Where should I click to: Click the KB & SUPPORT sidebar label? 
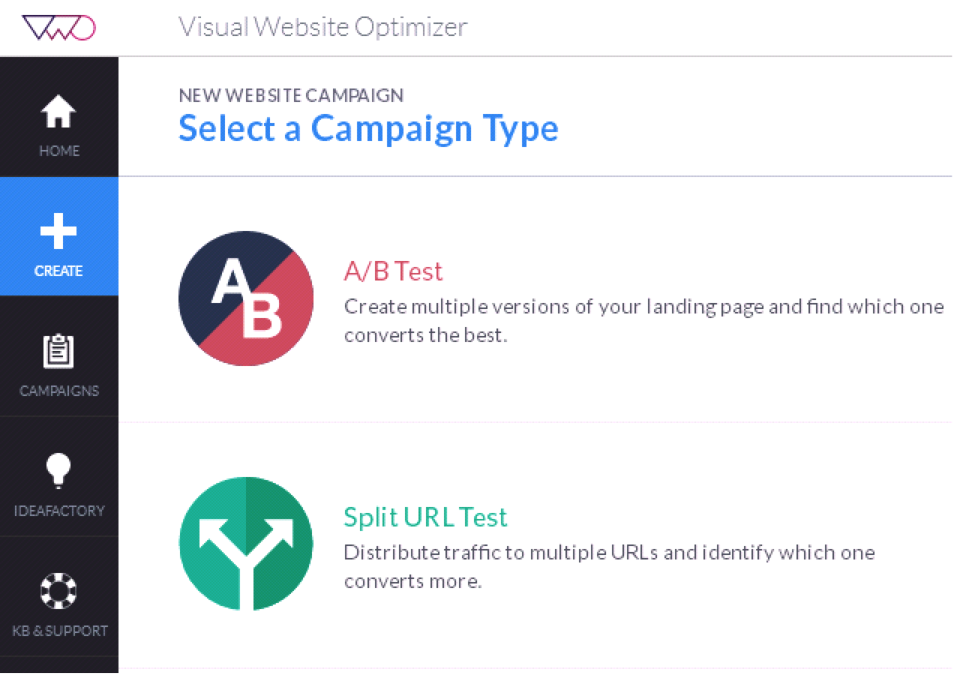click(60, 631)
